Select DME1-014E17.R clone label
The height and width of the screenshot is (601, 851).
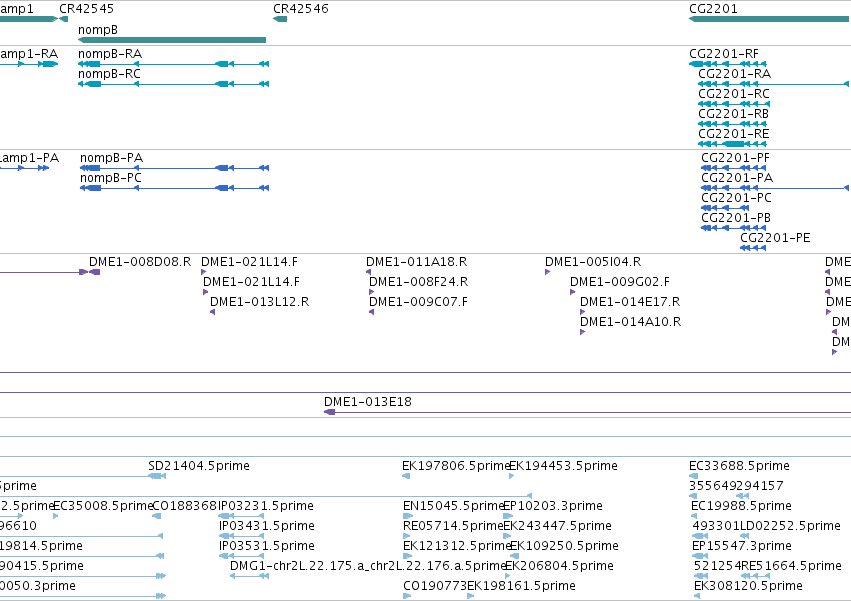[x=630, y=302]
